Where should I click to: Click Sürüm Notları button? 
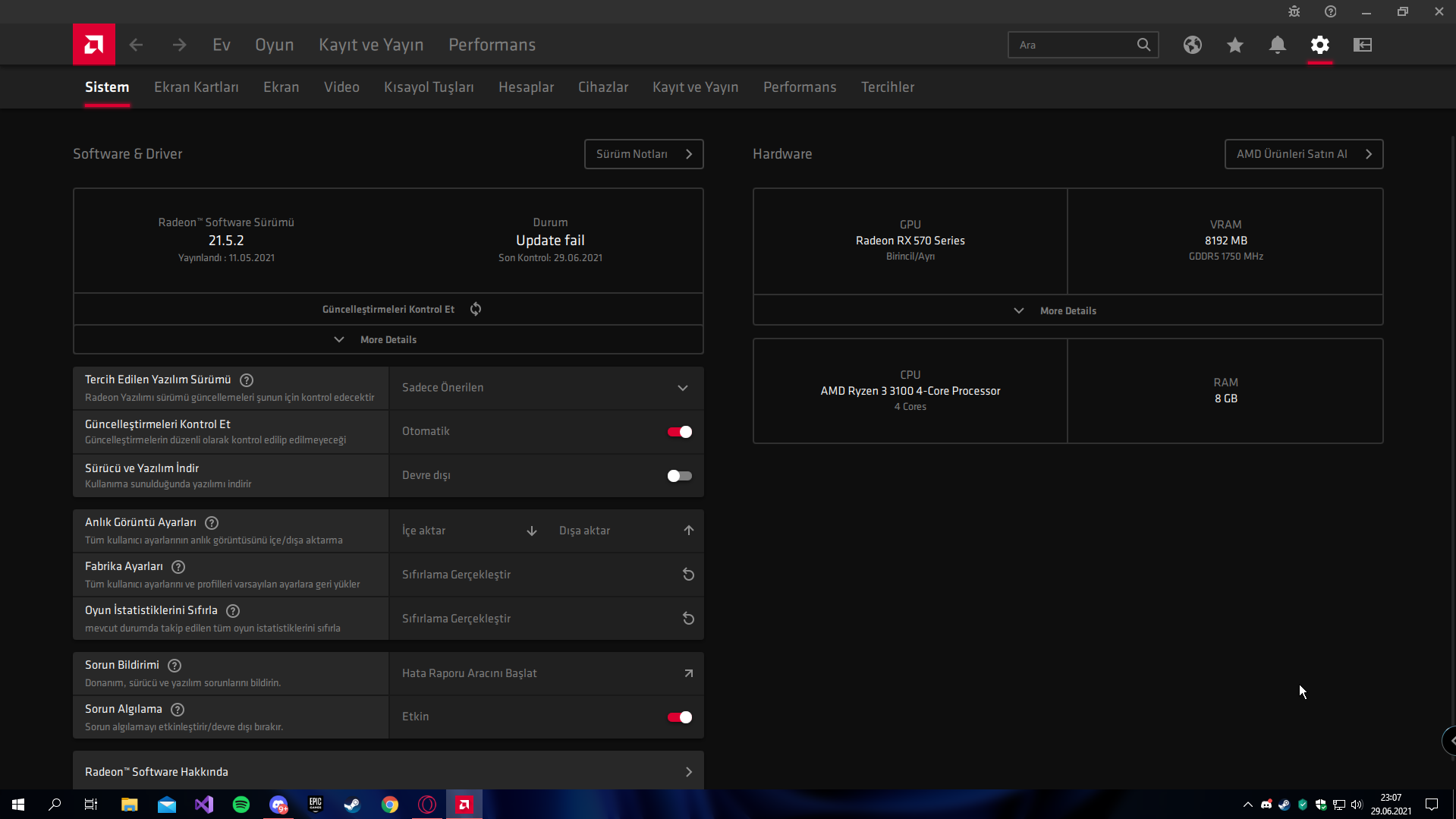[x=644, y=154]
